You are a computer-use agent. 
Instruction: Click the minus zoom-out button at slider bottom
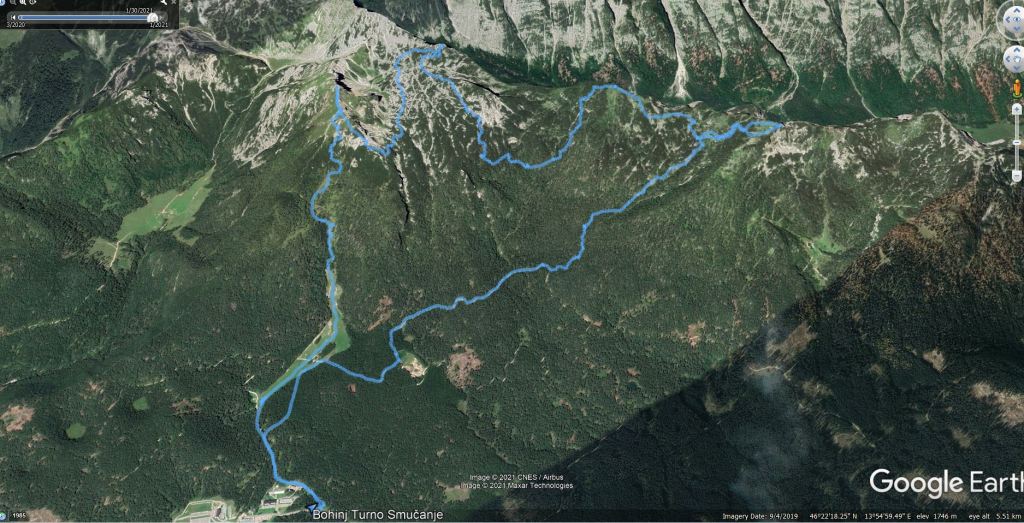[x=1017, y=176]
